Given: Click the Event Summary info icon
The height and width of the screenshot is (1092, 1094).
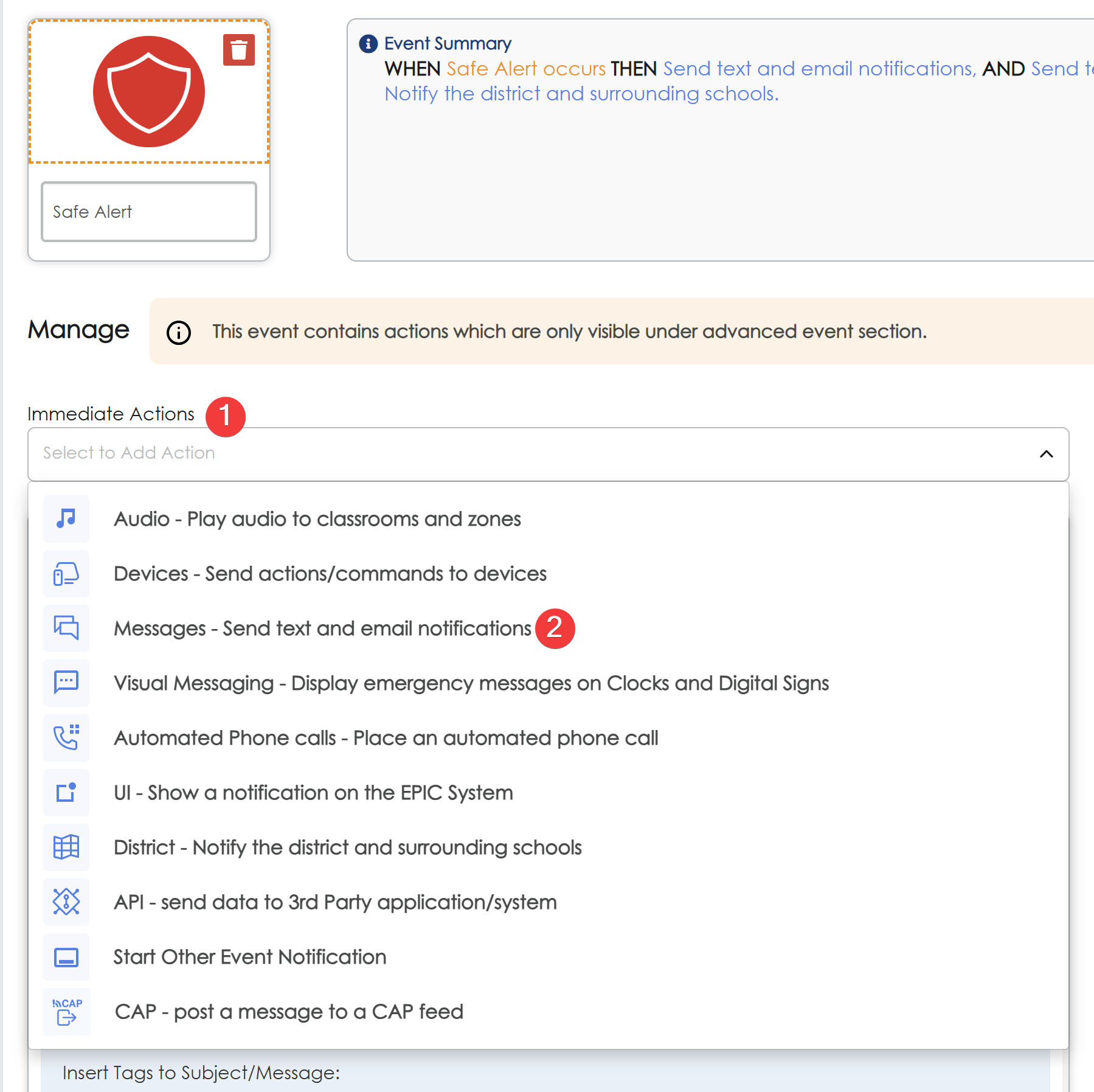Looking at the screenshot, I should pyautogui.click(x=369, y=44).
